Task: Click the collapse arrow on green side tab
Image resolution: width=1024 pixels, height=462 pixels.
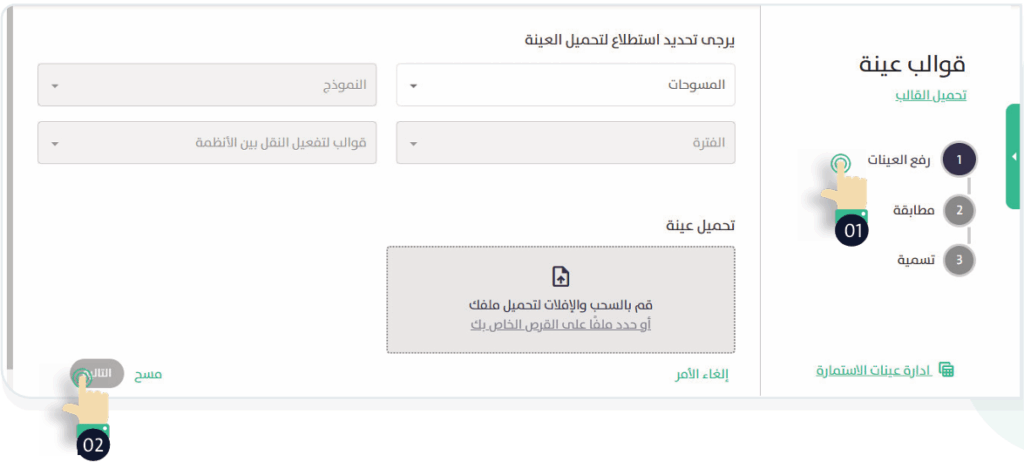Action: (x=1014, y=157)
